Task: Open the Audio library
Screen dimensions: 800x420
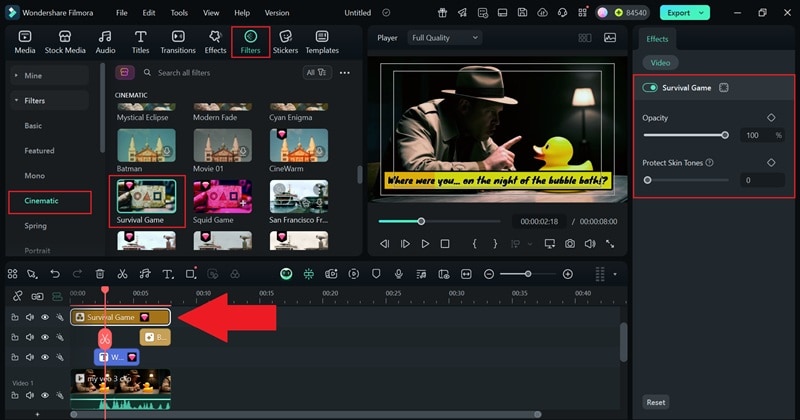Action: [105, 42]
